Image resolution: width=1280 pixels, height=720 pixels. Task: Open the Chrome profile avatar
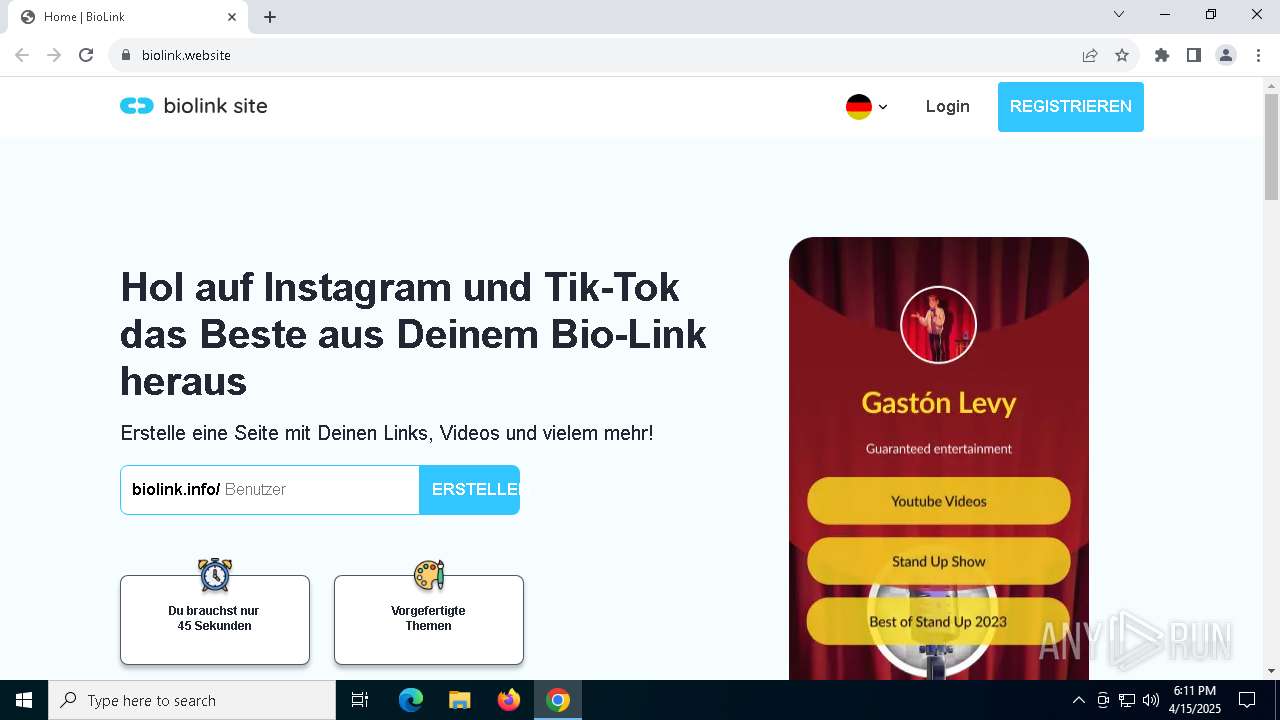click(x=1226, y=55)
